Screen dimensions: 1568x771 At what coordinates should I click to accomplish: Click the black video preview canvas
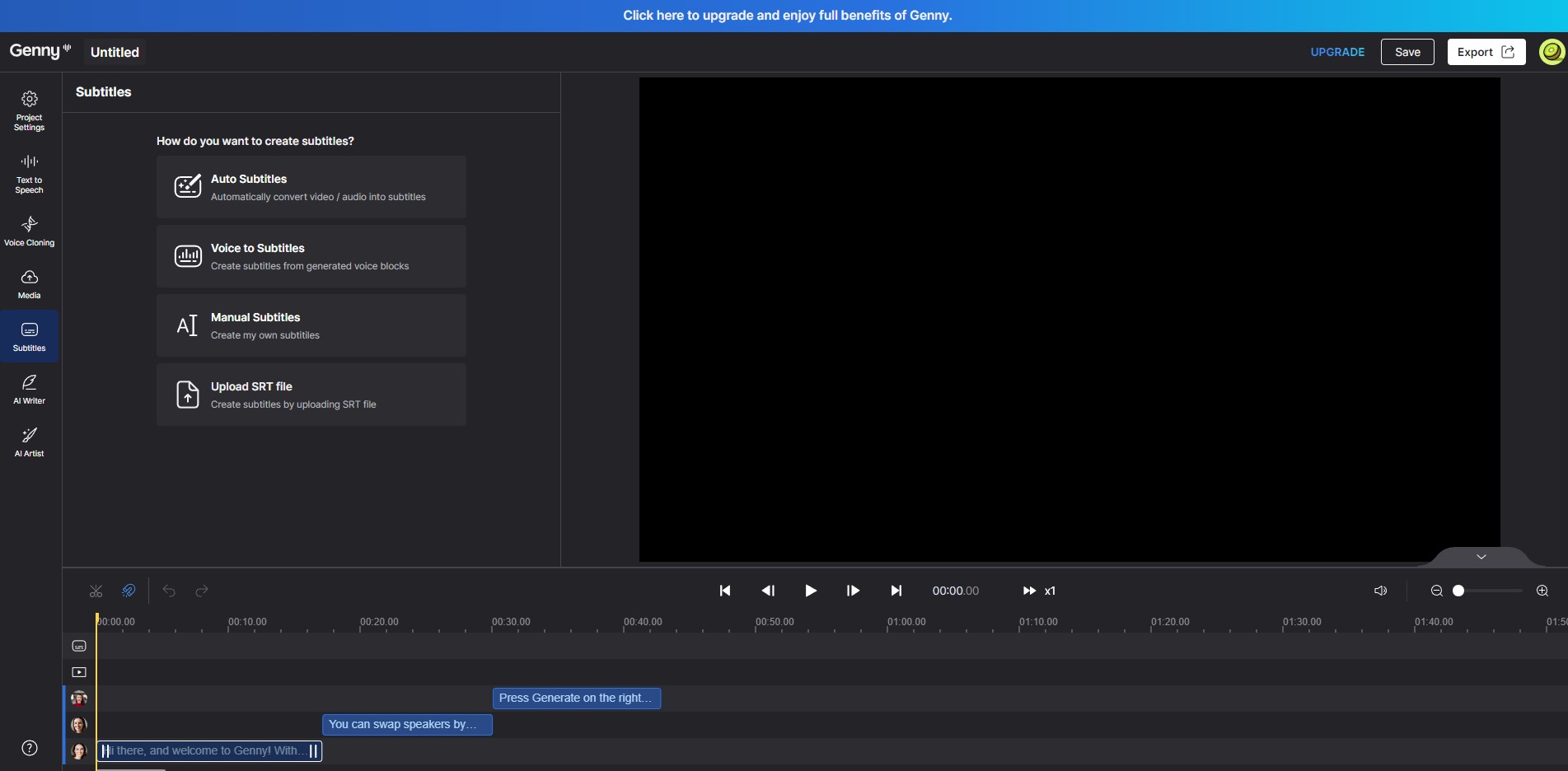[1070, 320]
